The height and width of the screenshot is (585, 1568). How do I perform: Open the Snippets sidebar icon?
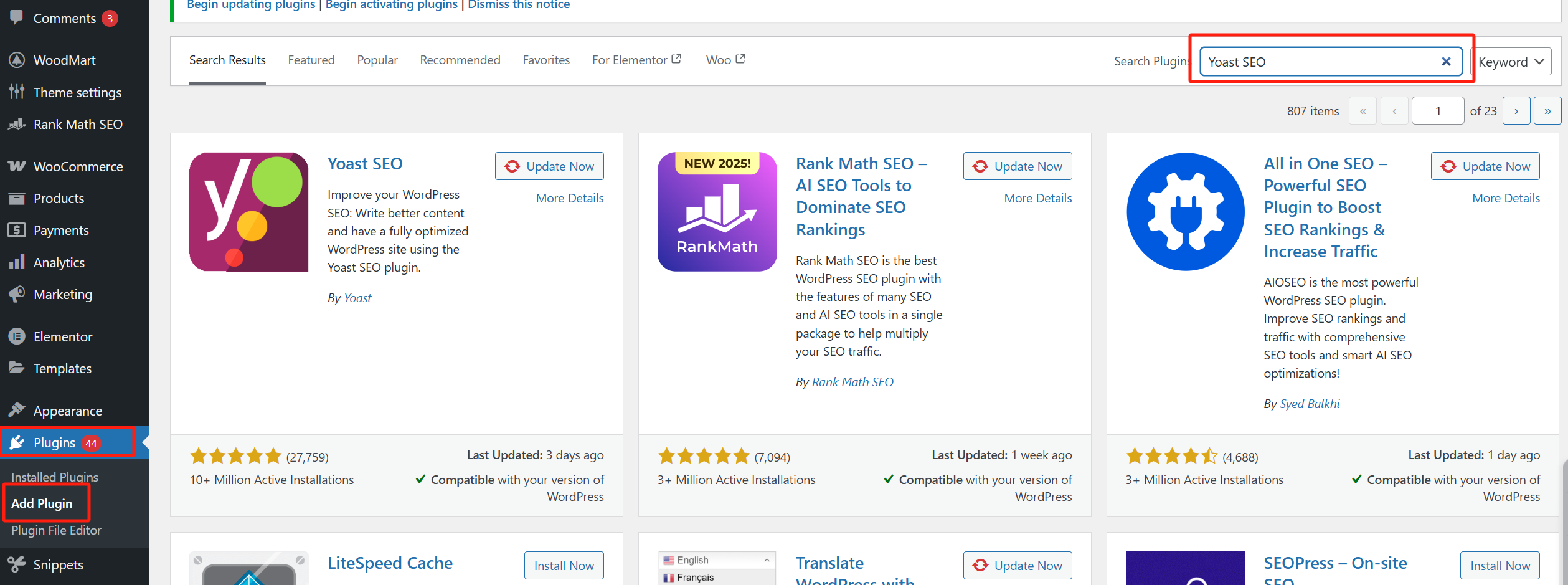pos(17,564)
